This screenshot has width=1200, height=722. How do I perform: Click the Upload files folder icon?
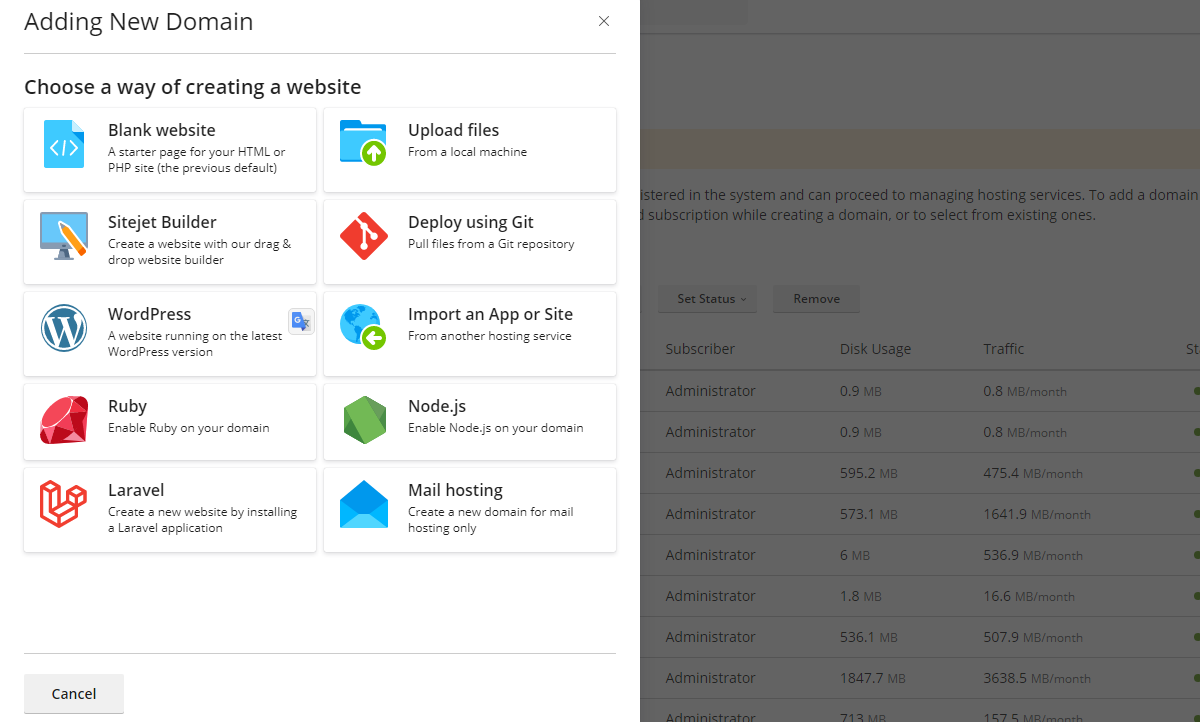pos(364,143)
